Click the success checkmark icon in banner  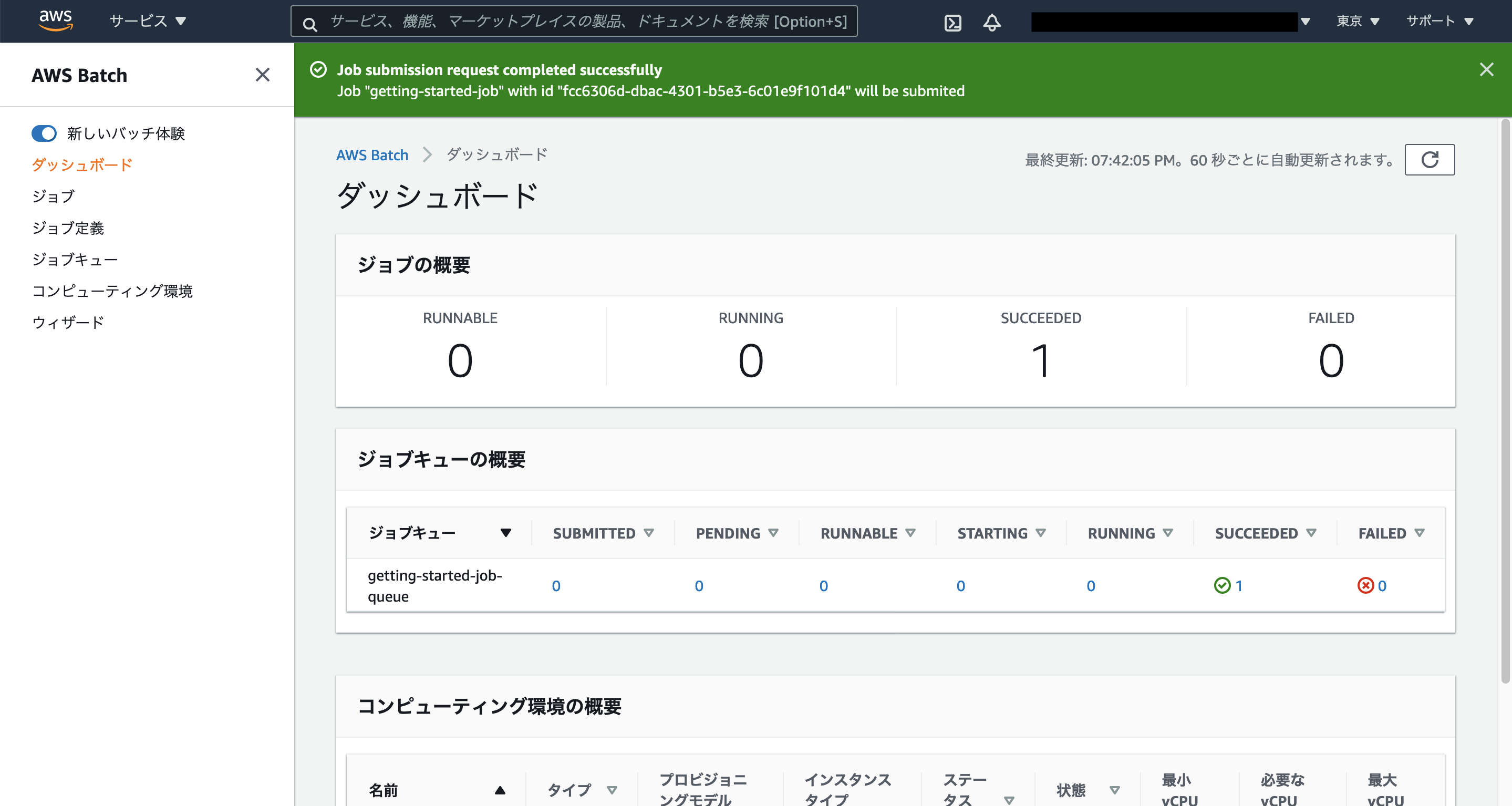318,69
